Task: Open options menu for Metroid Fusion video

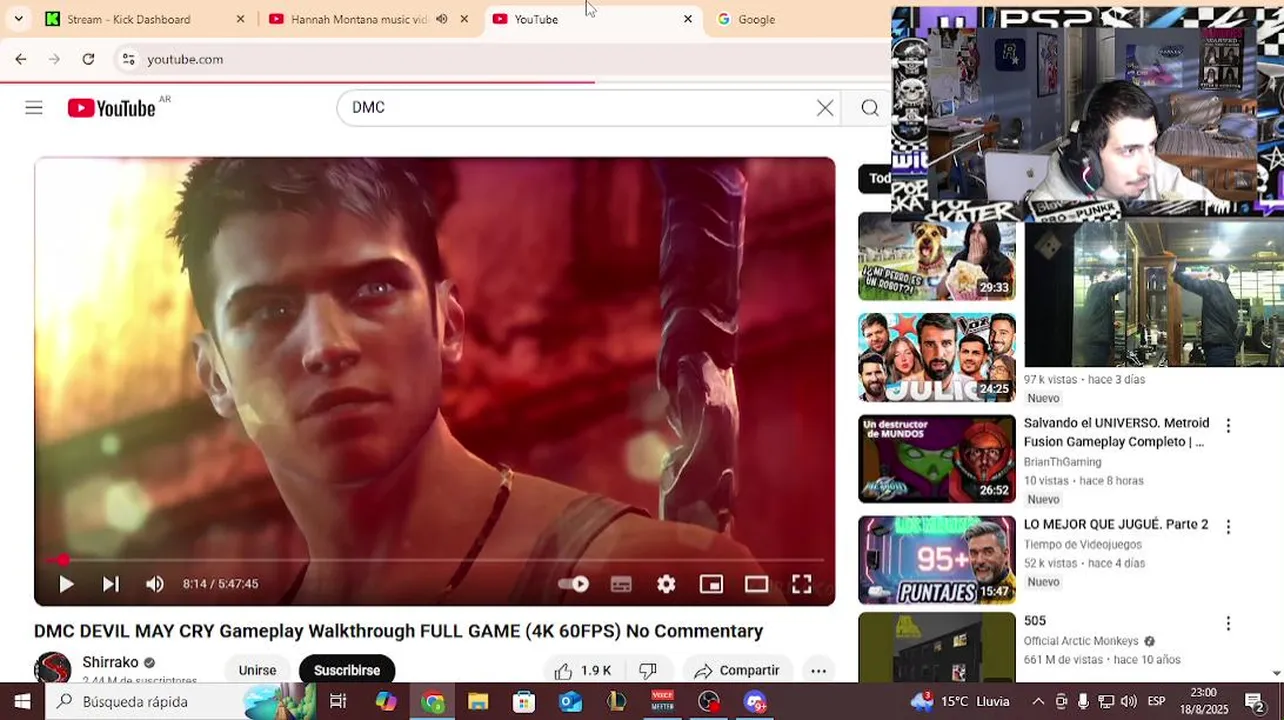Action: click(x=1228, y=425)
